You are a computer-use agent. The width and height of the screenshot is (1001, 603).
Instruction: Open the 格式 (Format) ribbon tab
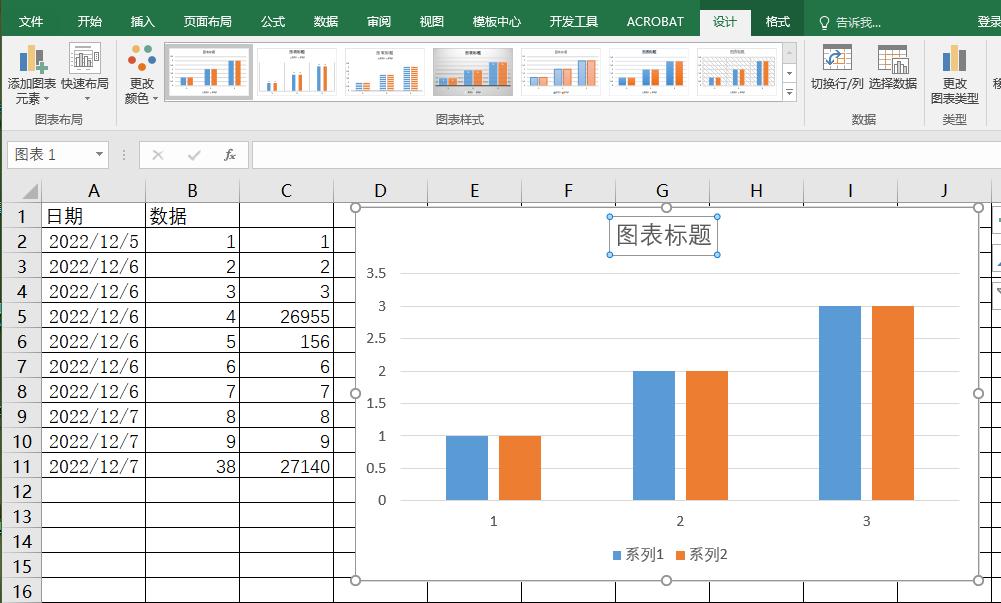pos(777,21)
